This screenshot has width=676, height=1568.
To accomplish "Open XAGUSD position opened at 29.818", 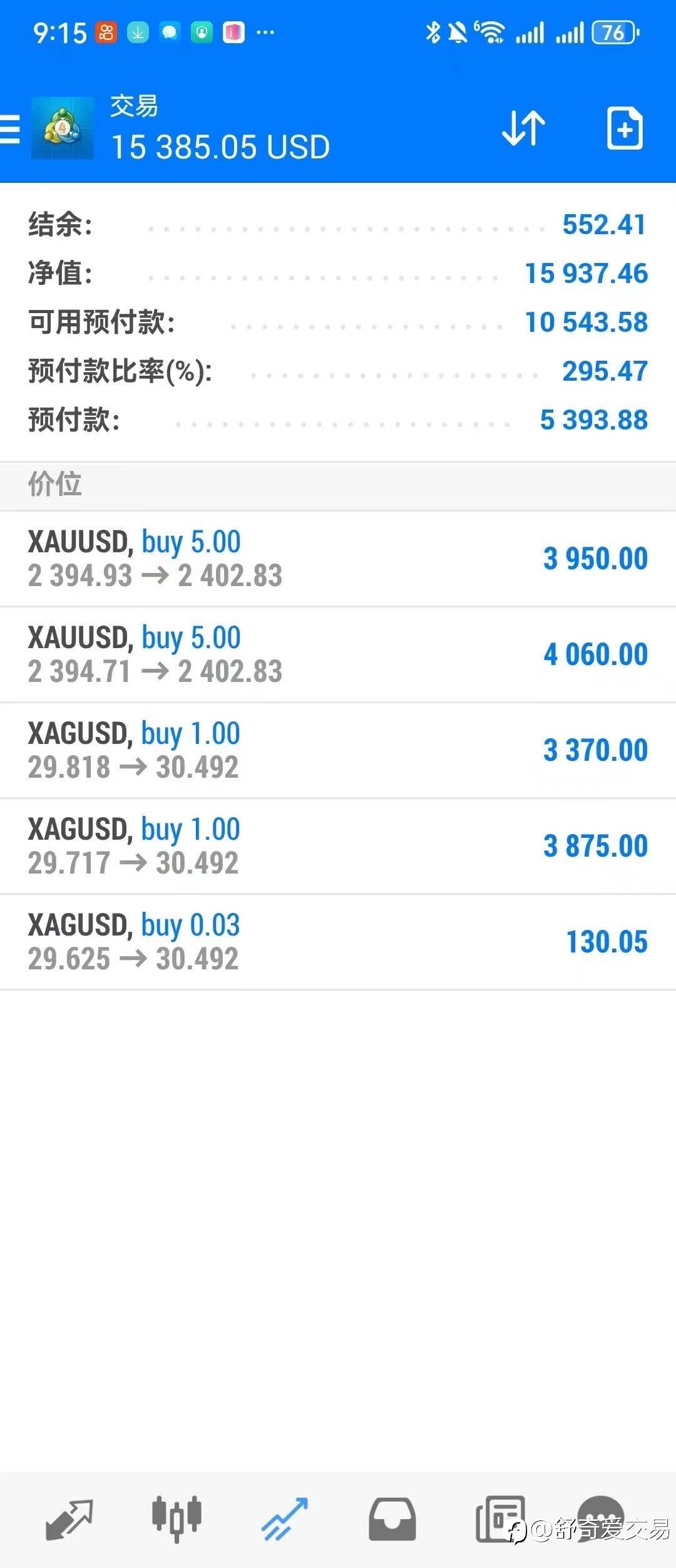I will pos(338,750).
